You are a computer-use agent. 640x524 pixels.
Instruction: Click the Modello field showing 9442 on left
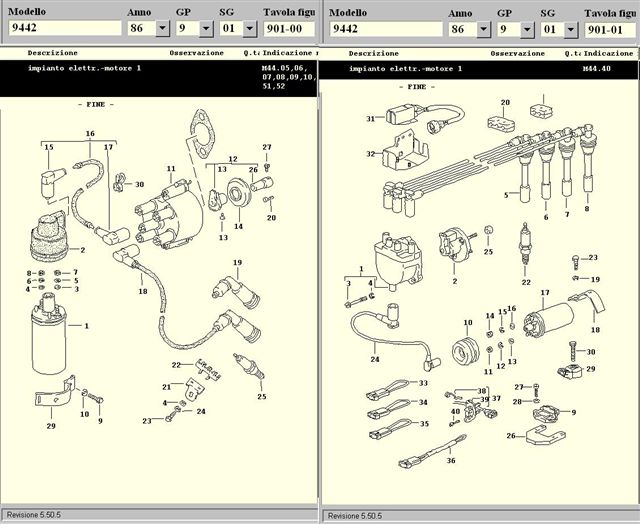pos(62,29)
